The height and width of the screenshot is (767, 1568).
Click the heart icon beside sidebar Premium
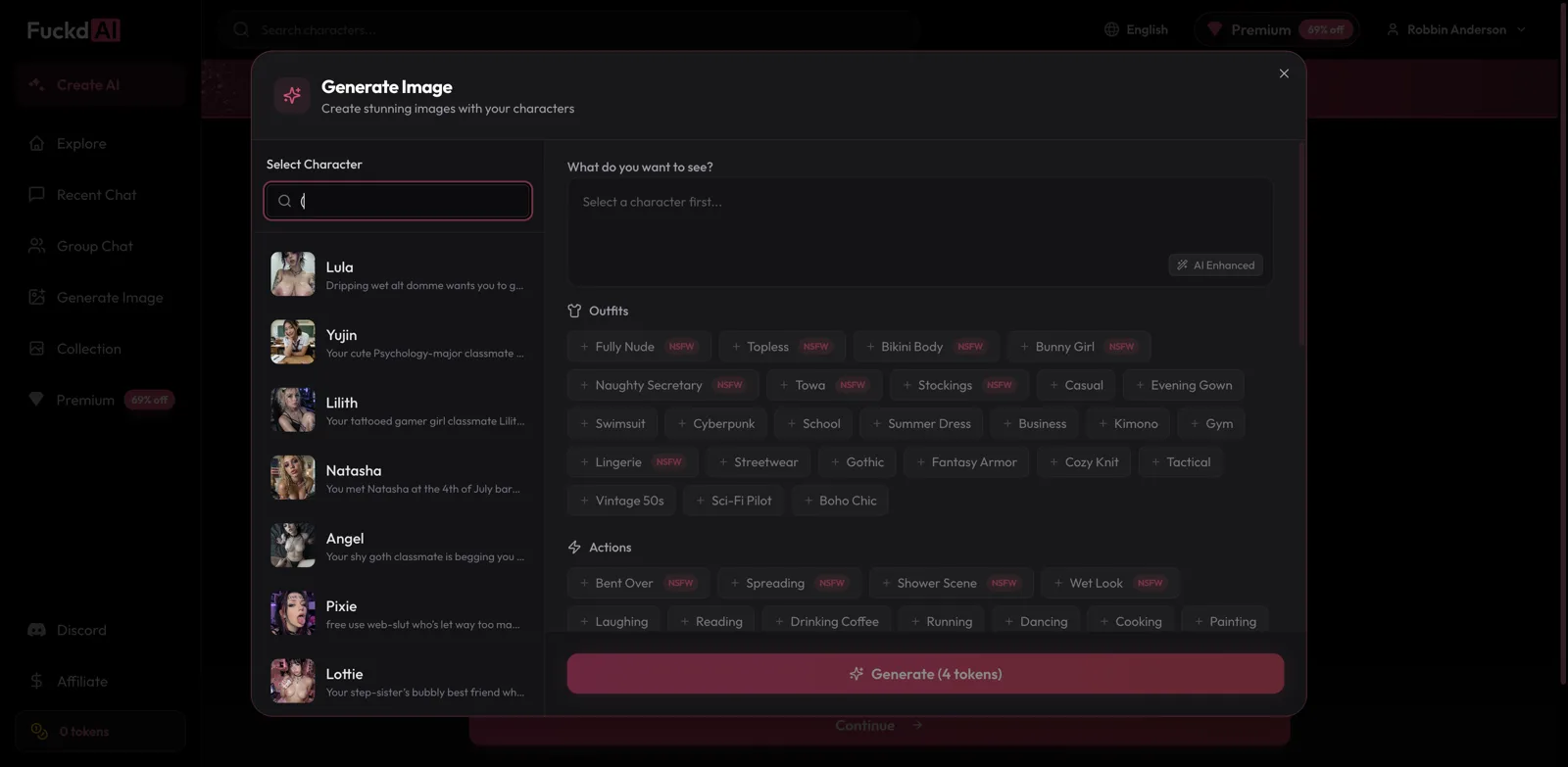pos(36,399)
